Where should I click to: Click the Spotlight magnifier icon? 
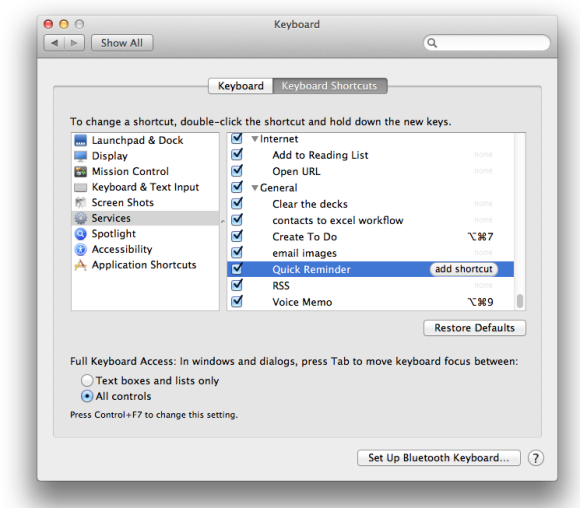pos(80,234)
